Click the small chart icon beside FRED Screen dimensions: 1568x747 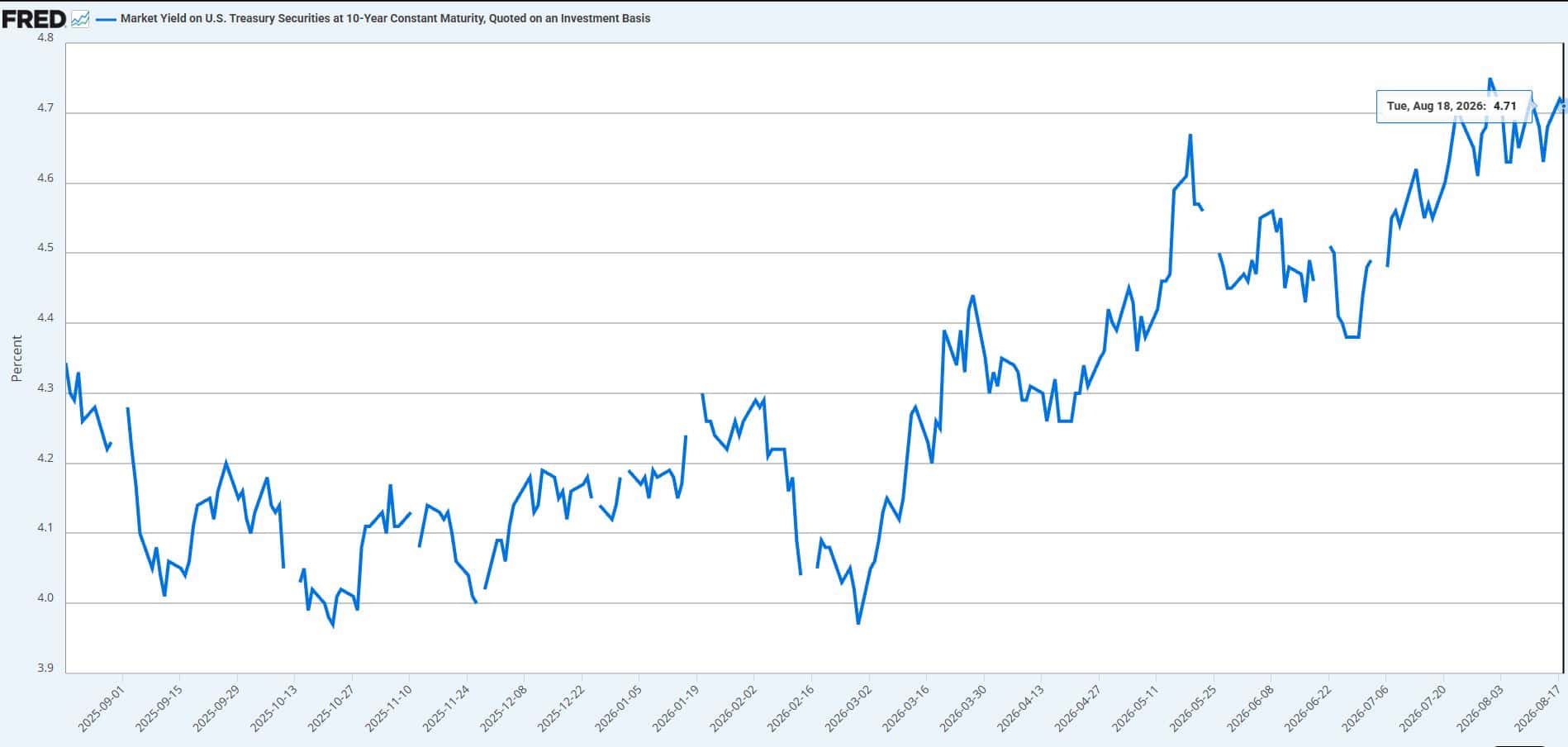click(x=80, y=18)
